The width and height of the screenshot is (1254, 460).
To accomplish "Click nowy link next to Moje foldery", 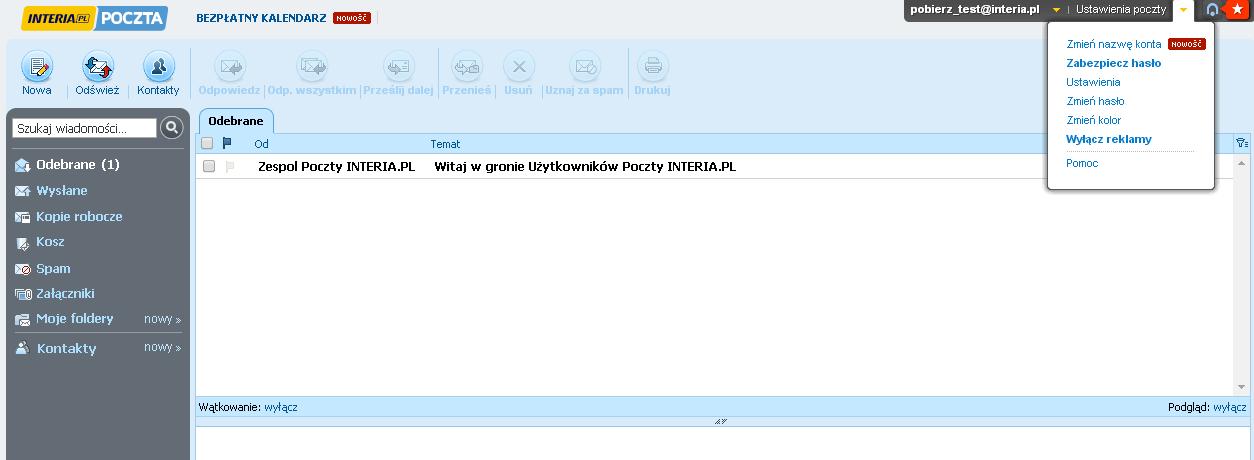I will (x=162, y=319).
